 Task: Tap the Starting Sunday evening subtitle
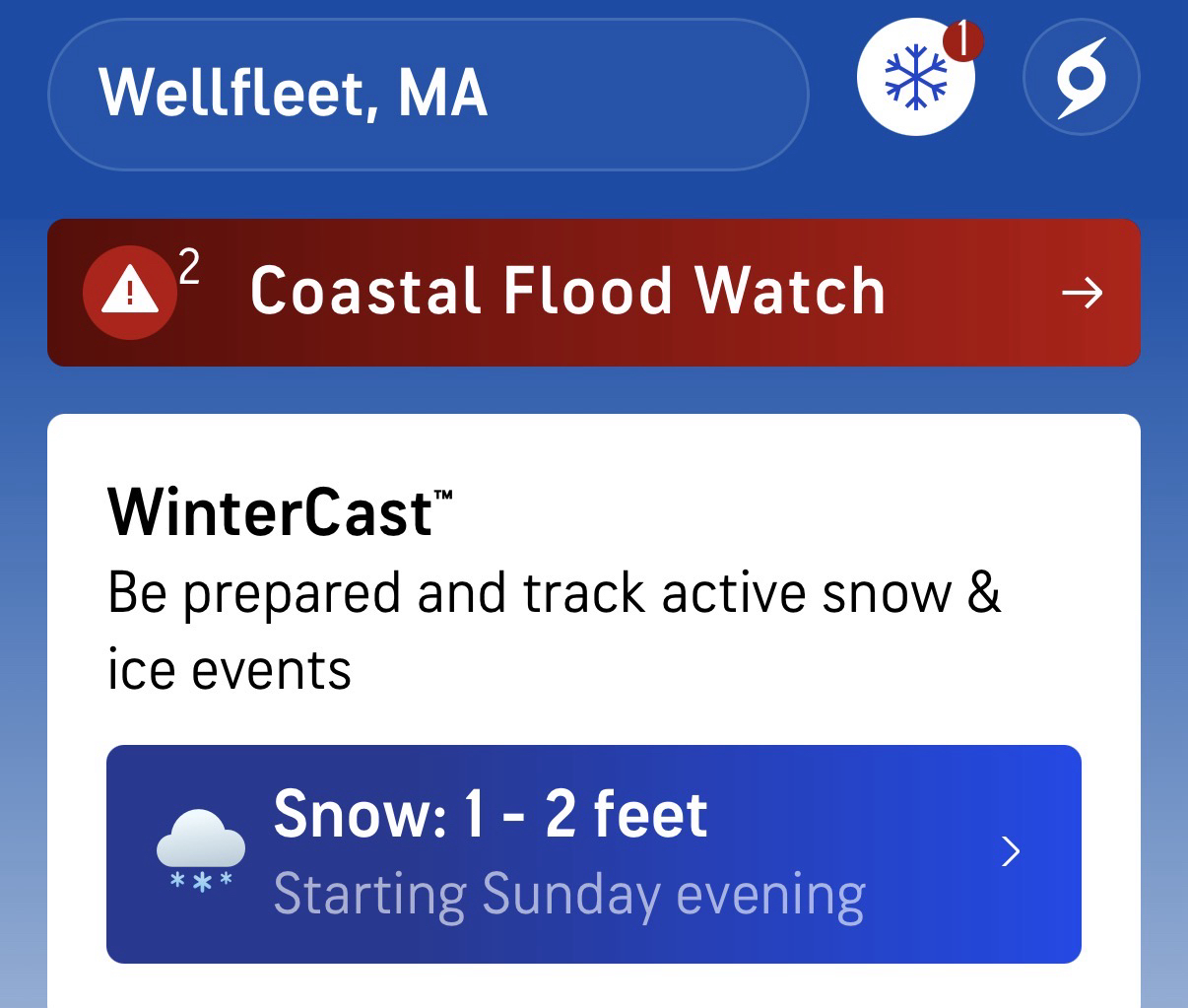tap(568, 895)
